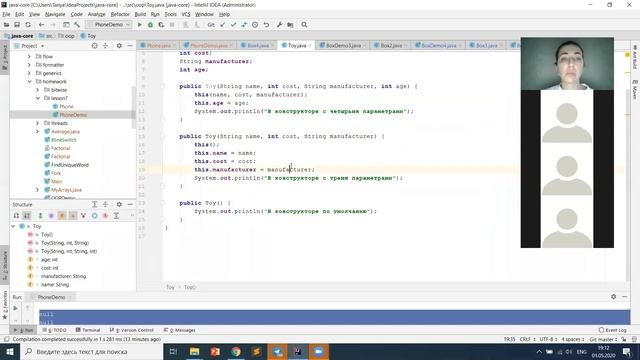Run with coverage icon in toolbar
640x360 pixels.
point(161,25)
